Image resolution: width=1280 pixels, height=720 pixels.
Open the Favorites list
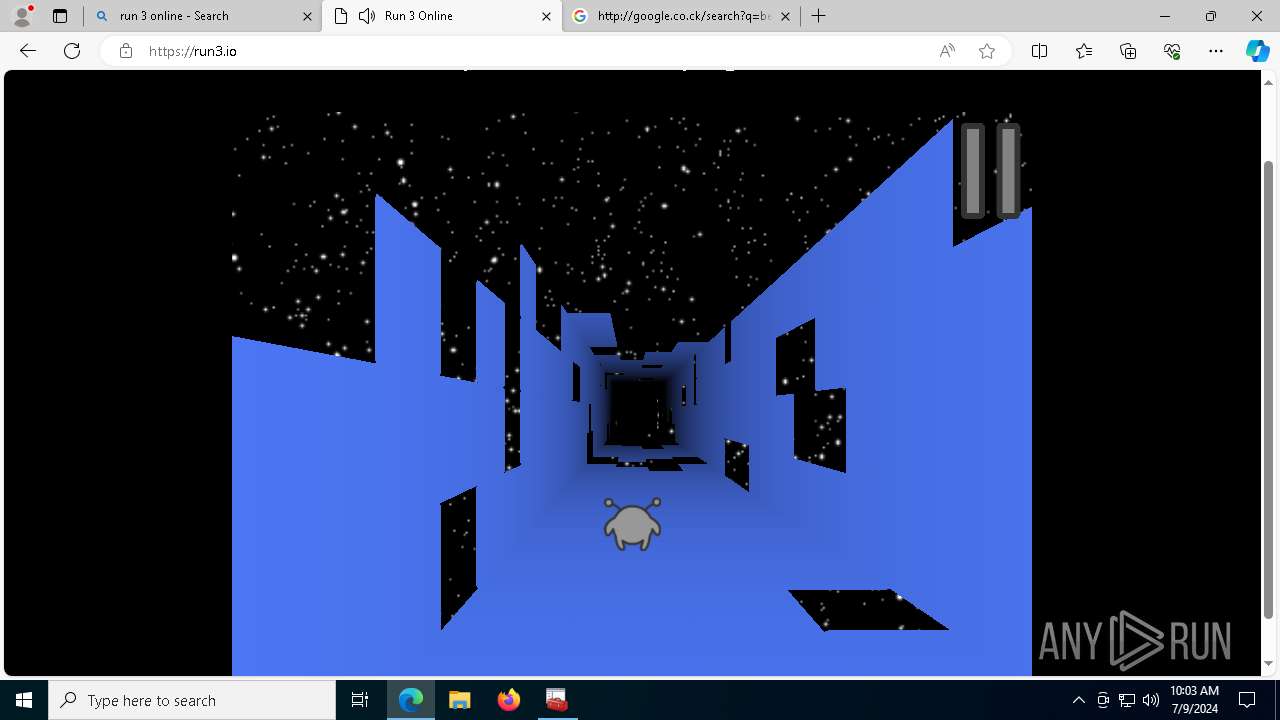click(x=1084, y=51)
